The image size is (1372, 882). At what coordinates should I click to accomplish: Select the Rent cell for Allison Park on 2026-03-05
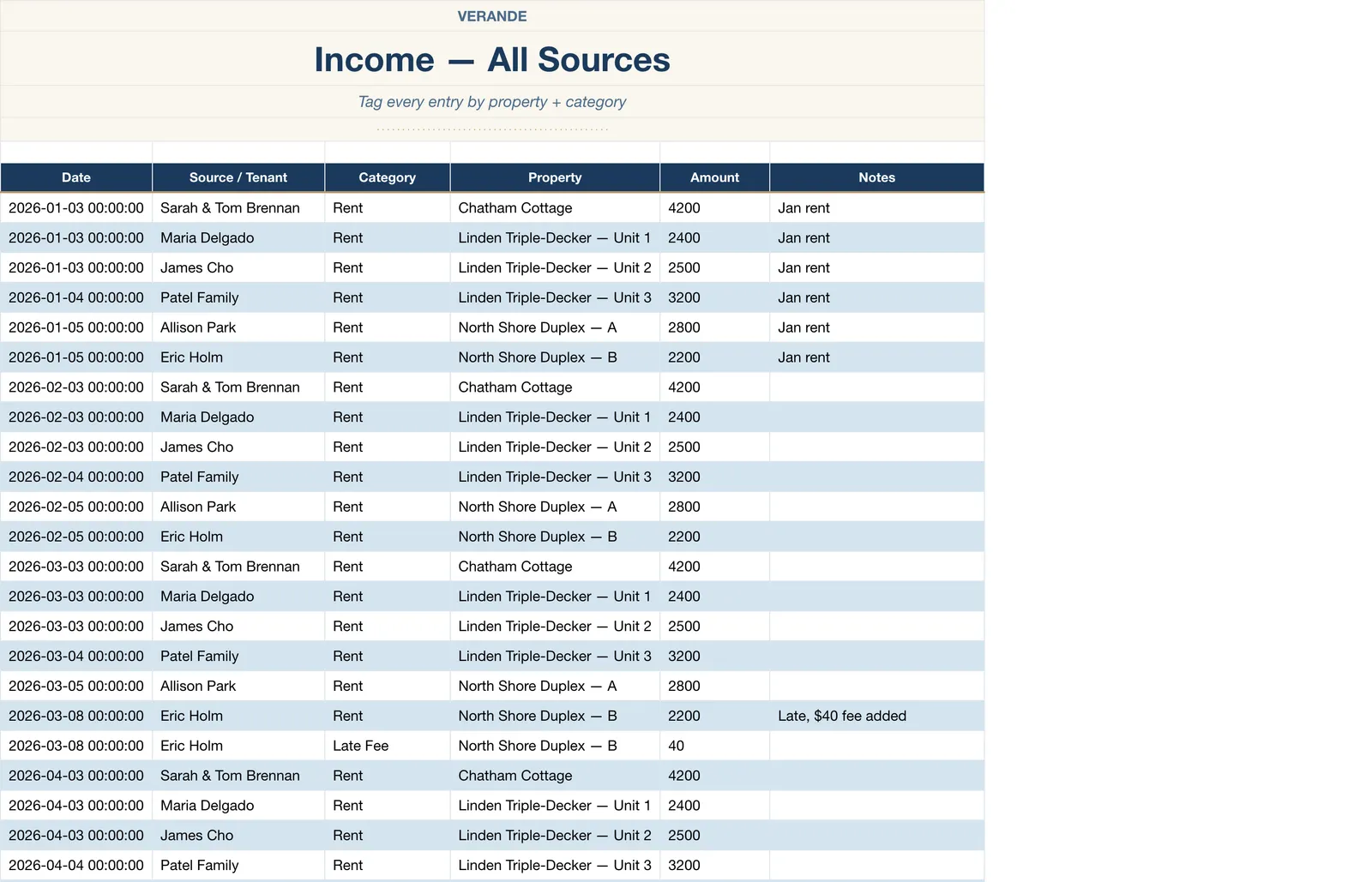click(x=387, y=686)
